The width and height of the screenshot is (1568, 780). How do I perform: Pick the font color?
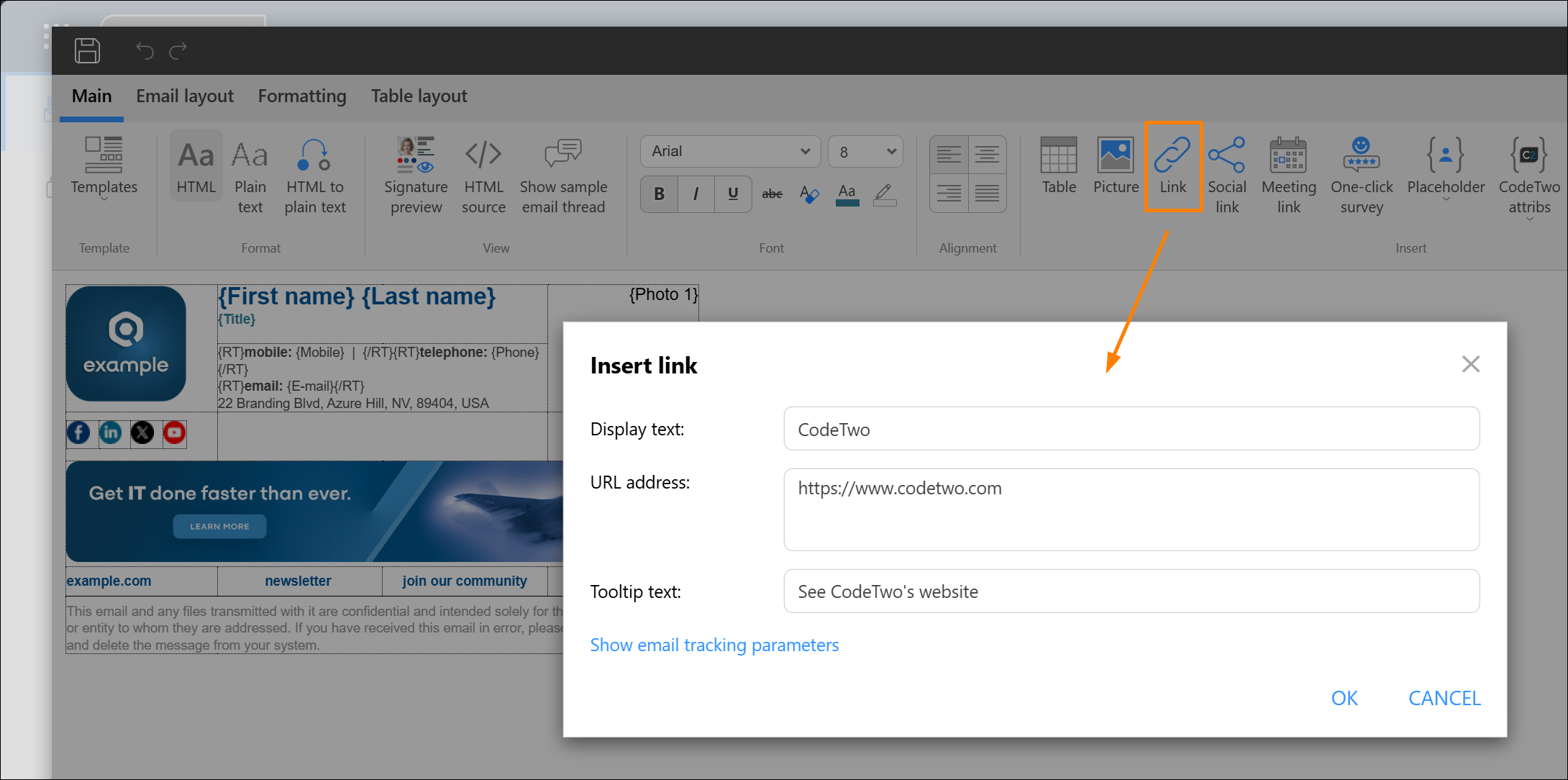tap(847, 194)
